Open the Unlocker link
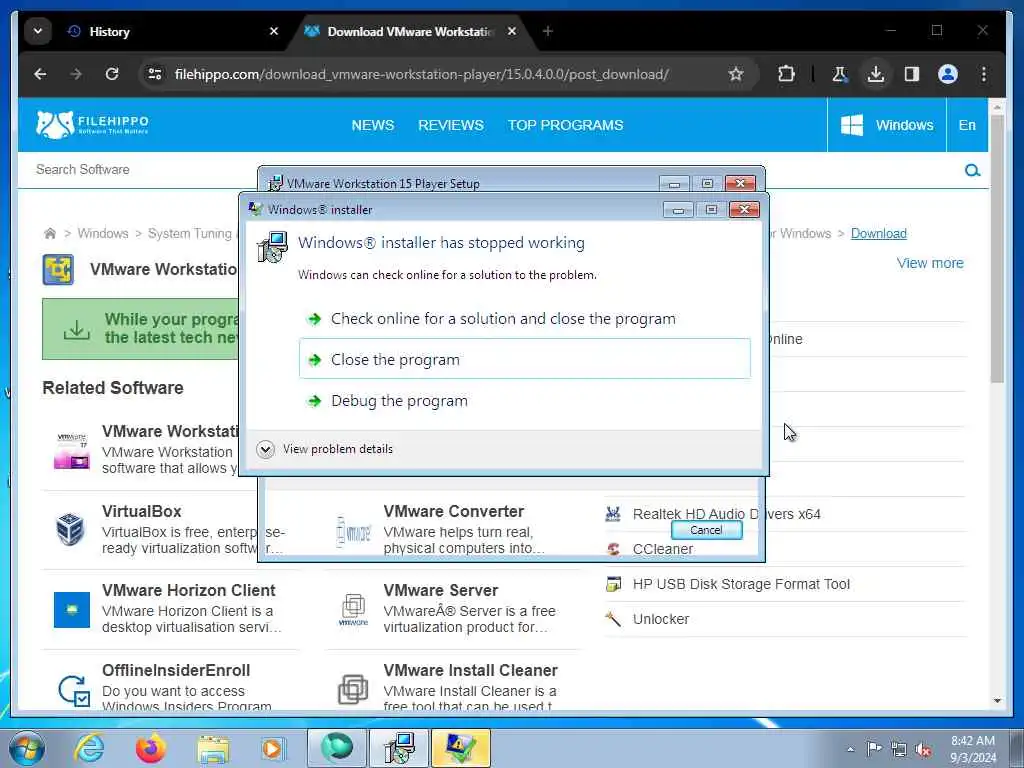This screenshot has height=768, width=1024. pos(661,619)
